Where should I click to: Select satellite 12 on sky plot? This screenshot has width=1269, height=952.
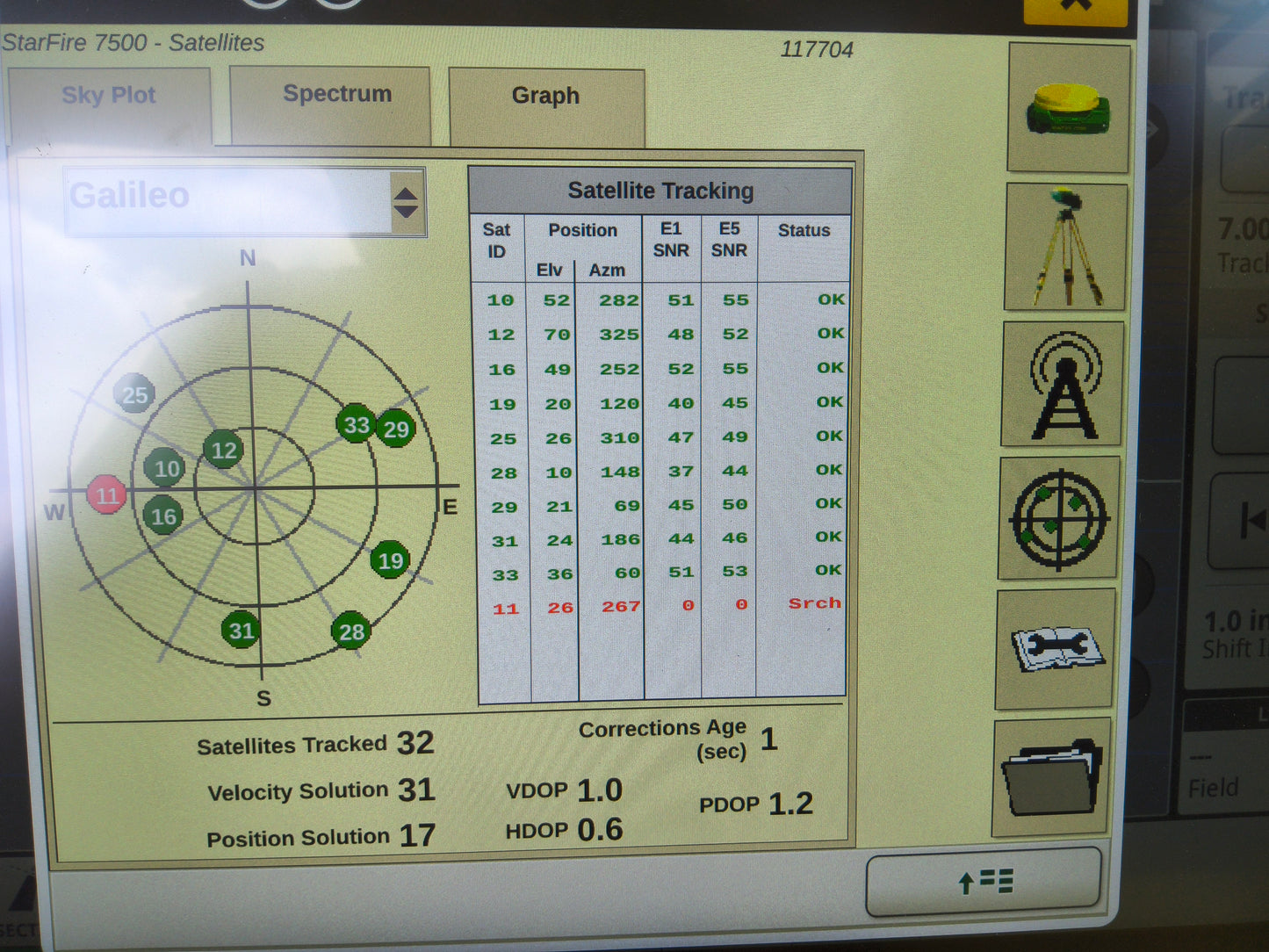[224, 451]
